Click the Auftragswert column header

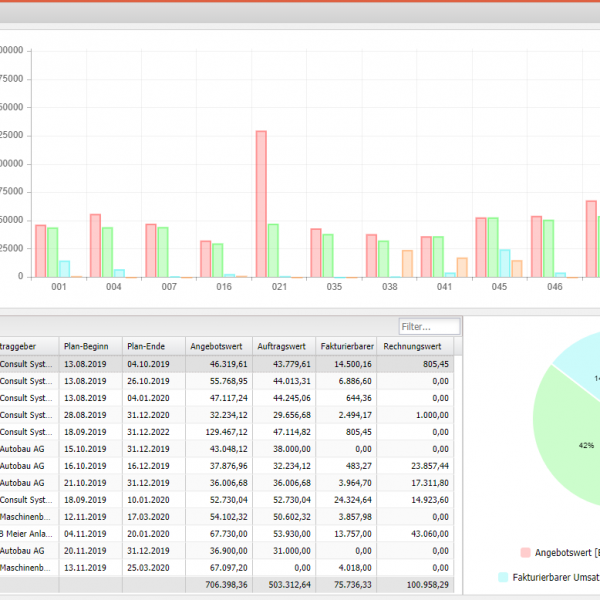282,345
